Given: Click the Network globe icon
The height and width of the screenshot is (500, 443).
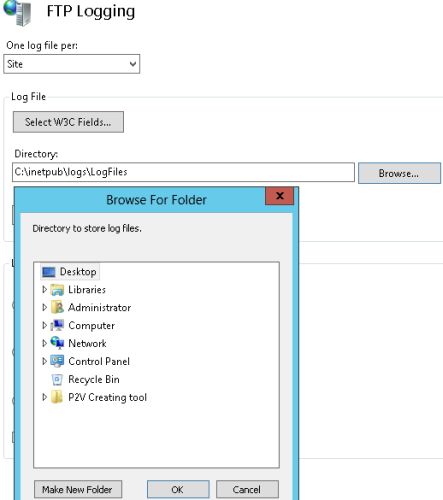Looking at the screenshot, I should click(x=57, y=343).
